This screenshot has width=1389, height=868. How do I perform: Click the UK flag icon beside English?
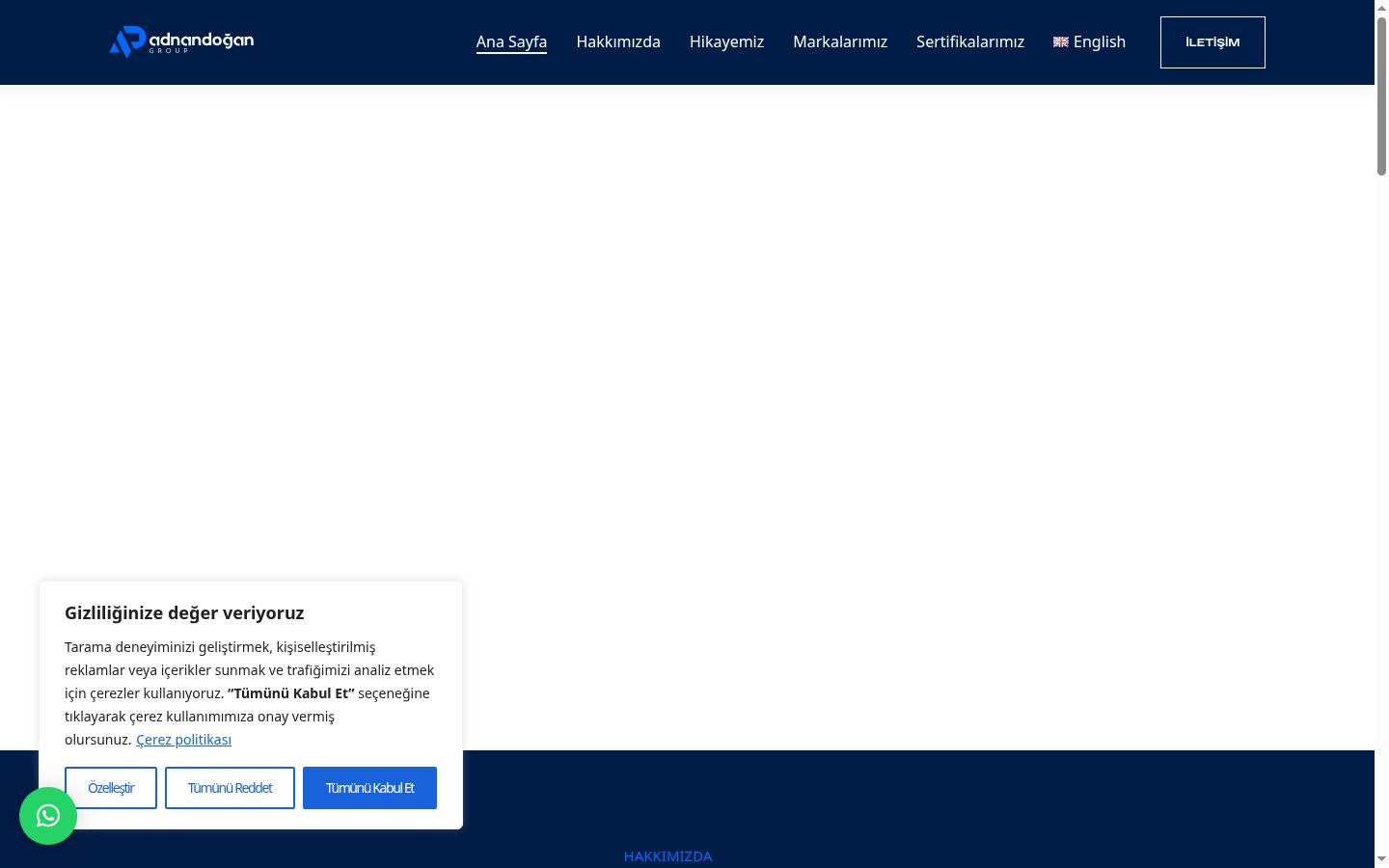coord(1061,42)
